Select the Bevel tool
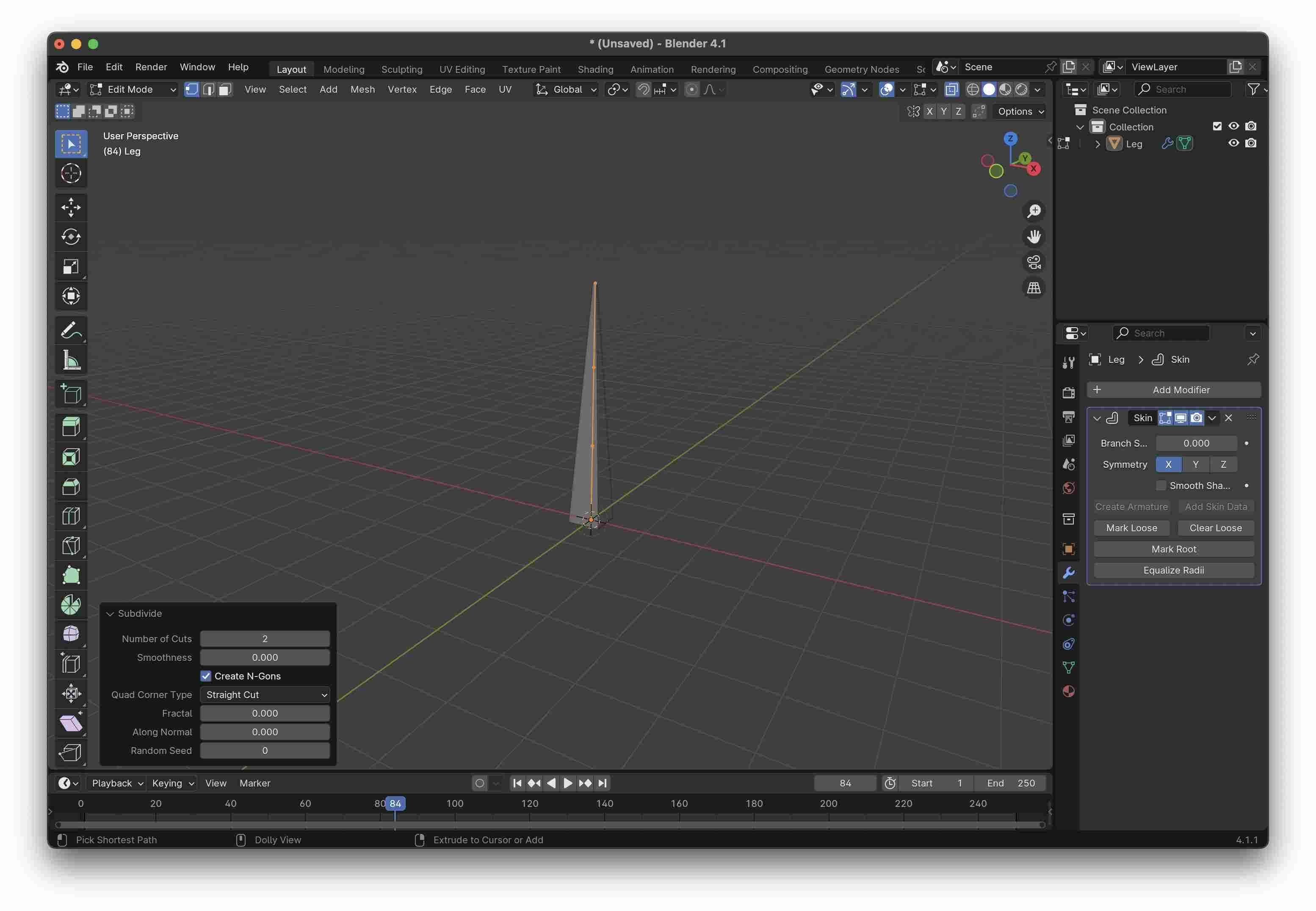Image resolution: width=1316 pixels, height=911 pixels. click(x=71, y=487)
